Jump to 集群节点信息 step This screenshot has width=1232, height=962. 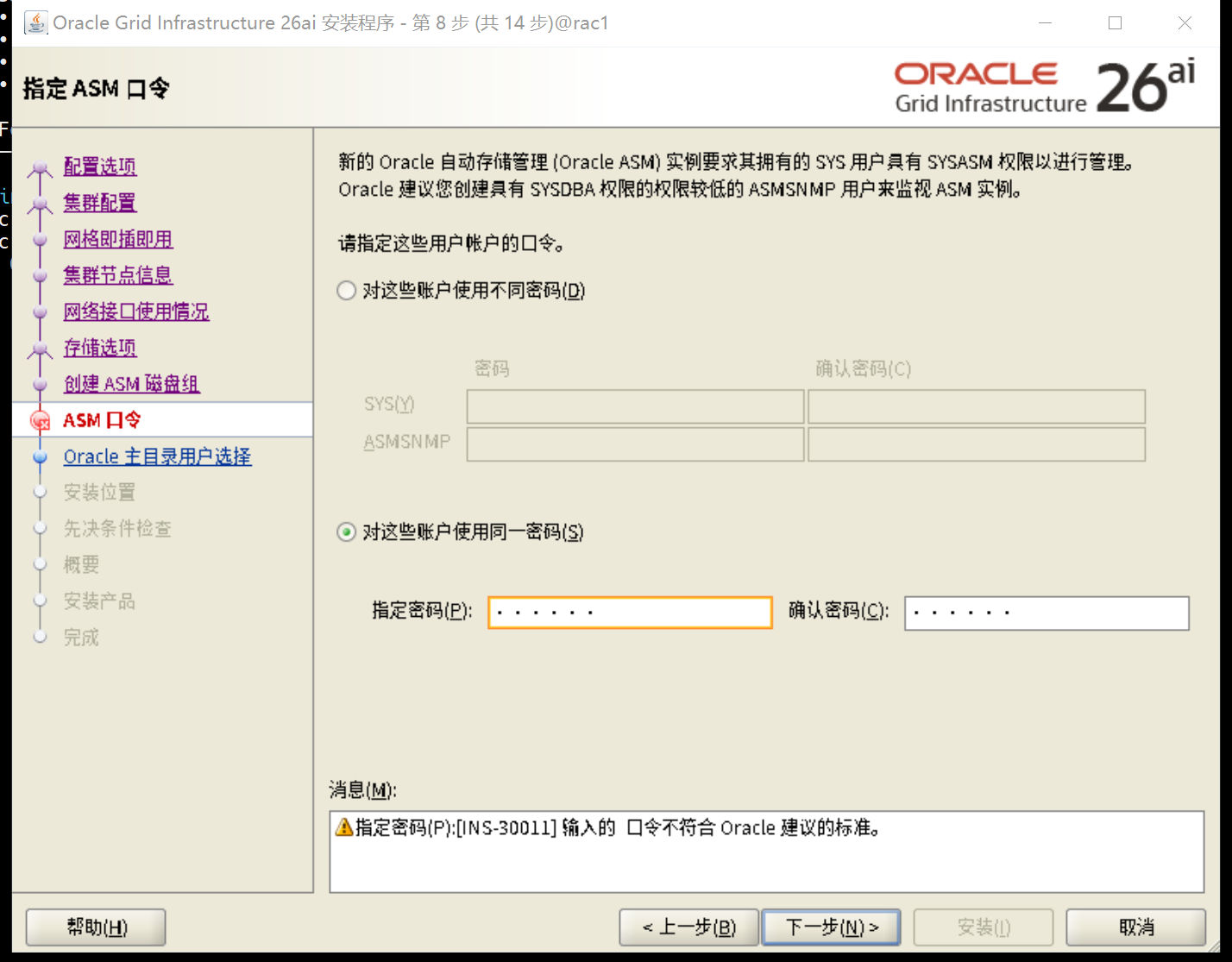(x=118, y=275)
